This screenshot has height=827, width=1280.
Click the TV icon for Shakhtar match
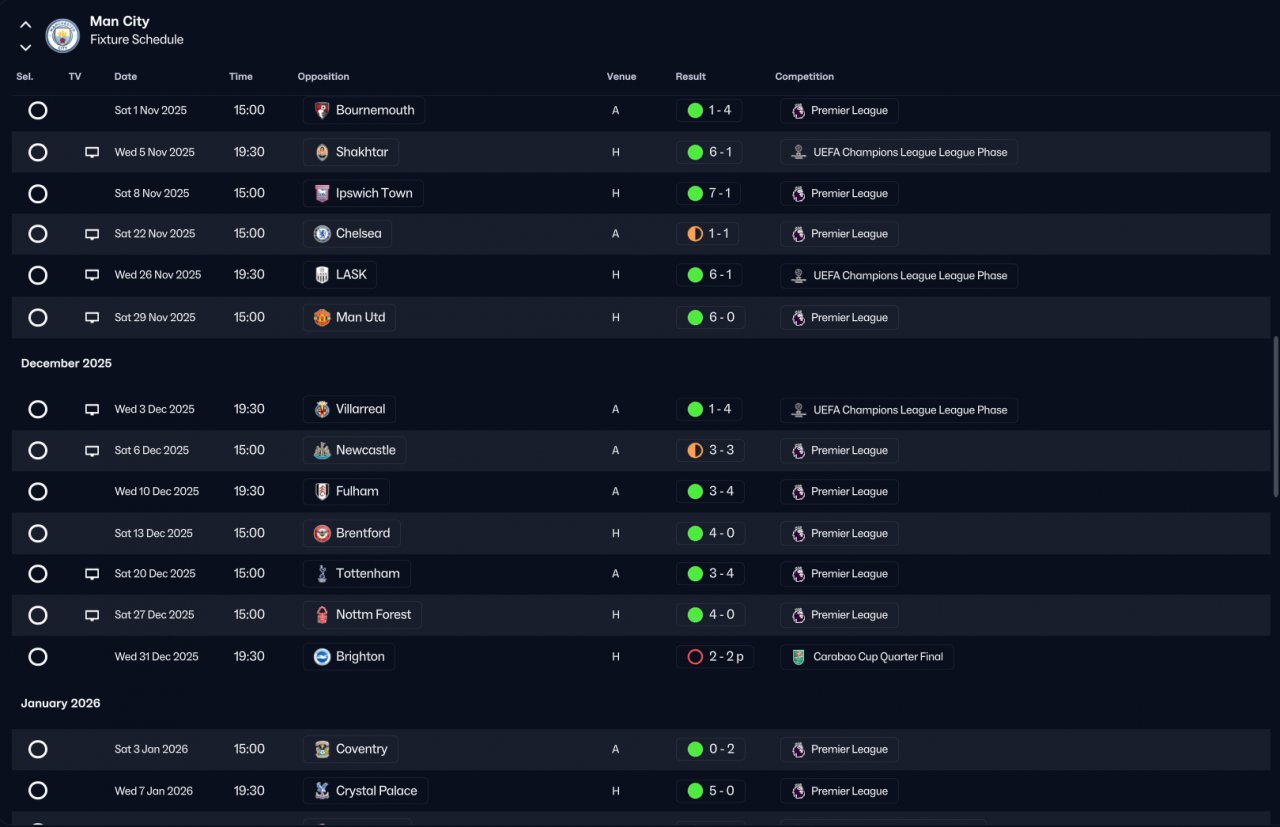pos(92,152)
